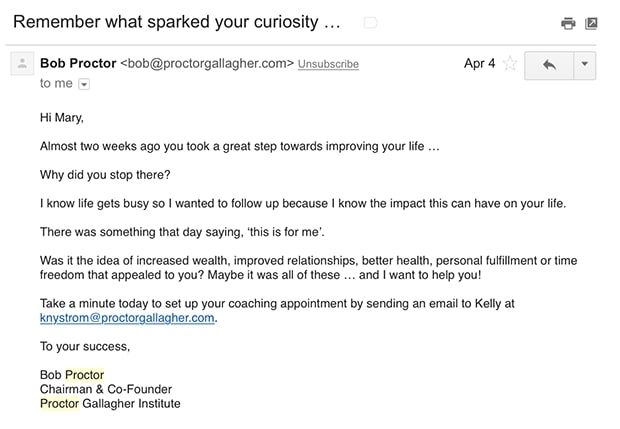Image resolution: width=620 pixels, height=429 pixels.
Task: Click the Unsubscribe link
Action: 328,64
